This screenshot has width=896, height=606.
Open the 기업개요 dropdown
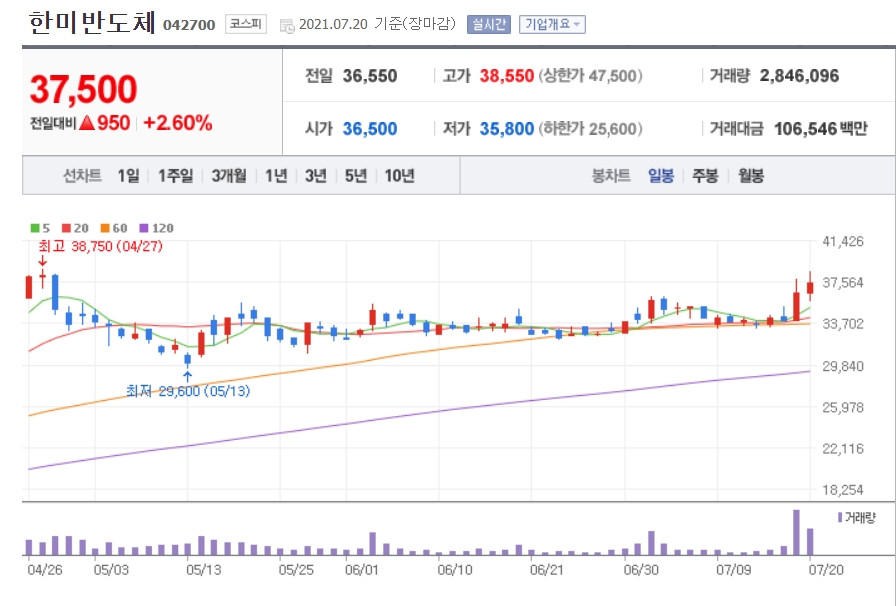click(x=552, y=25)
